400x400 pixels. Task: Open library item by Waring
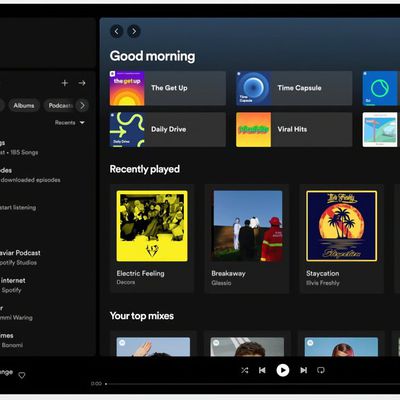[x=48, y=313]
